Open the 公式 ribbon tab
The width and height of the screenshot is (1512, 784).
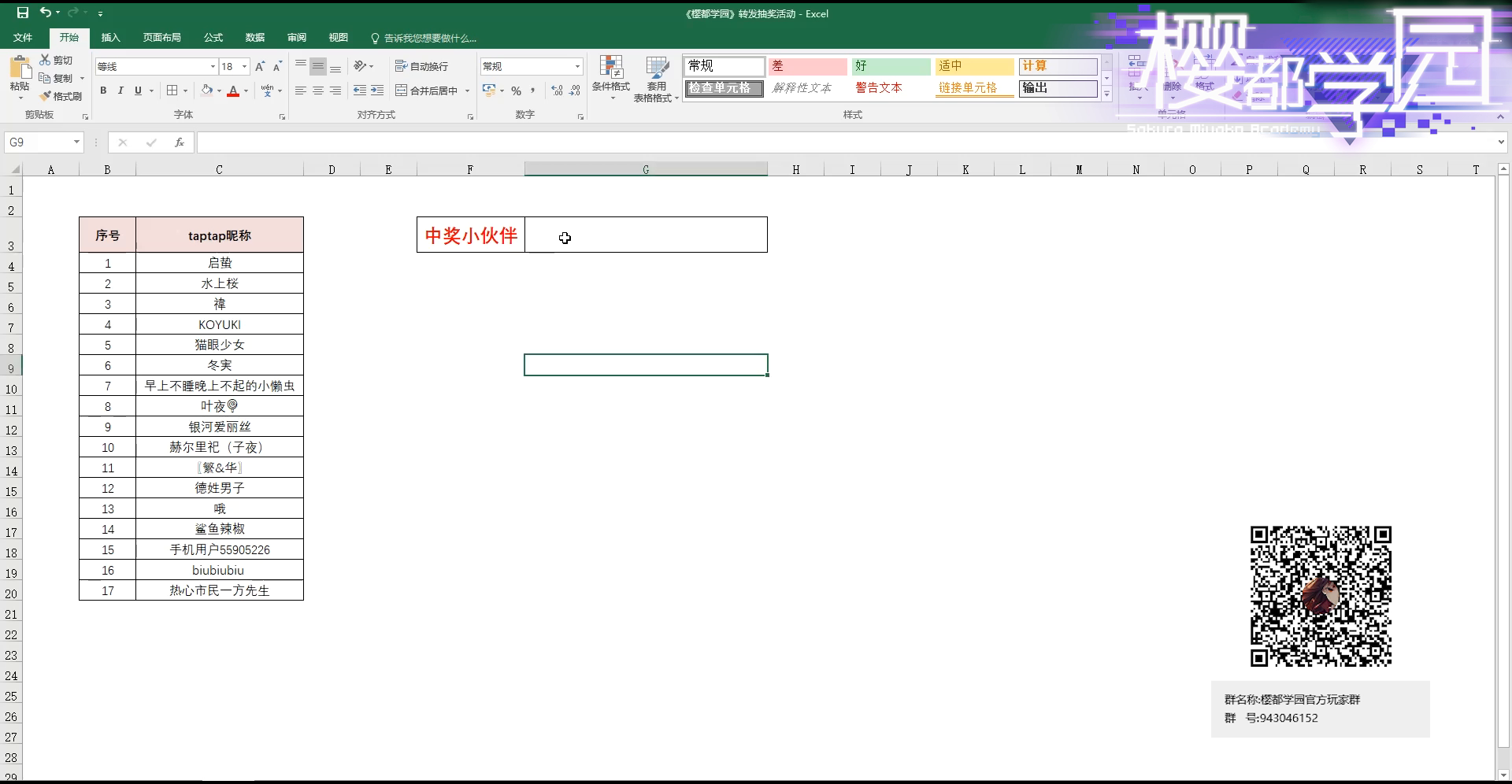pos(213,38)
